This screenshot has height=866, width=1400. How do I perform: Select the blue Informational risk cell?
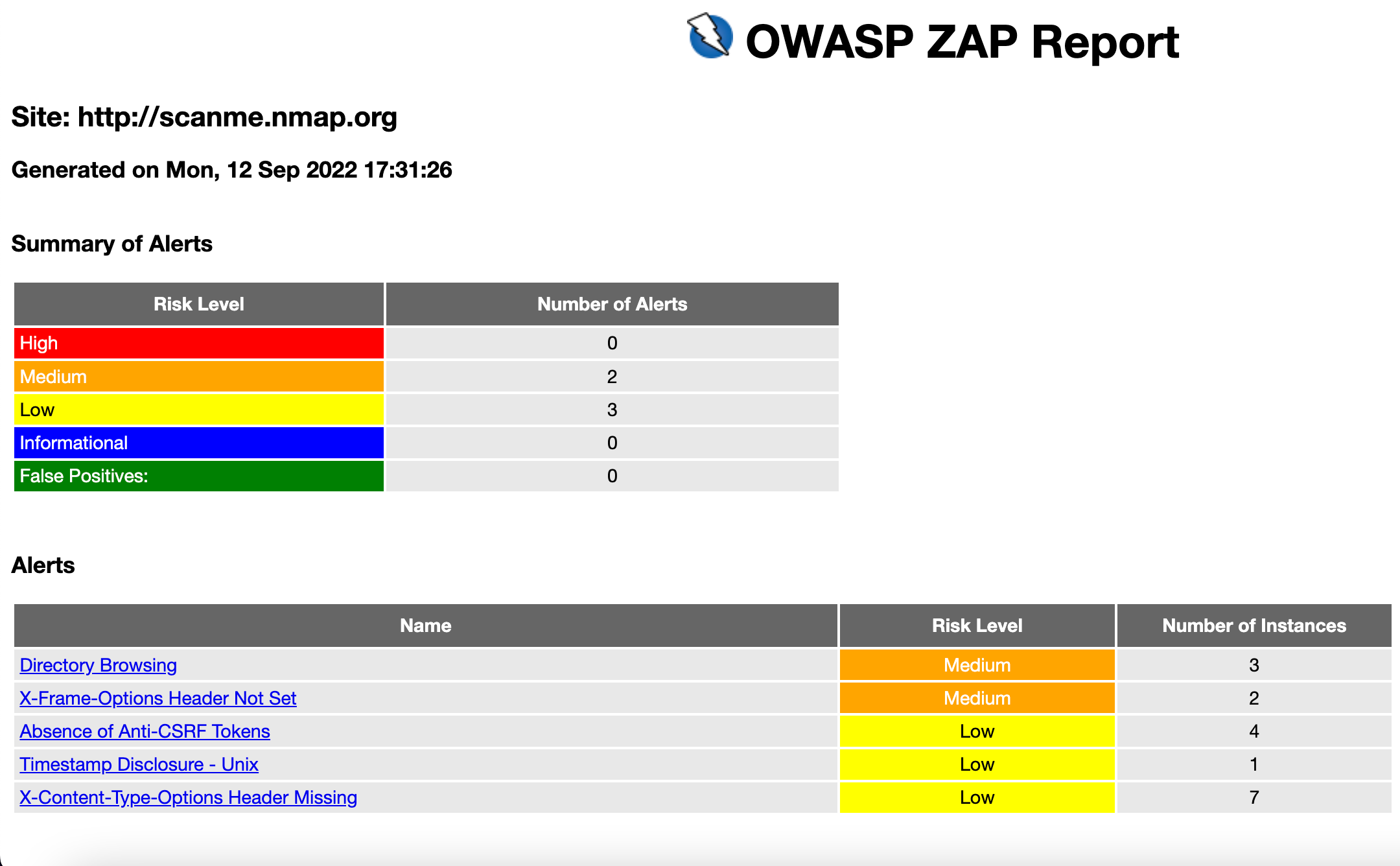point(199,443)
